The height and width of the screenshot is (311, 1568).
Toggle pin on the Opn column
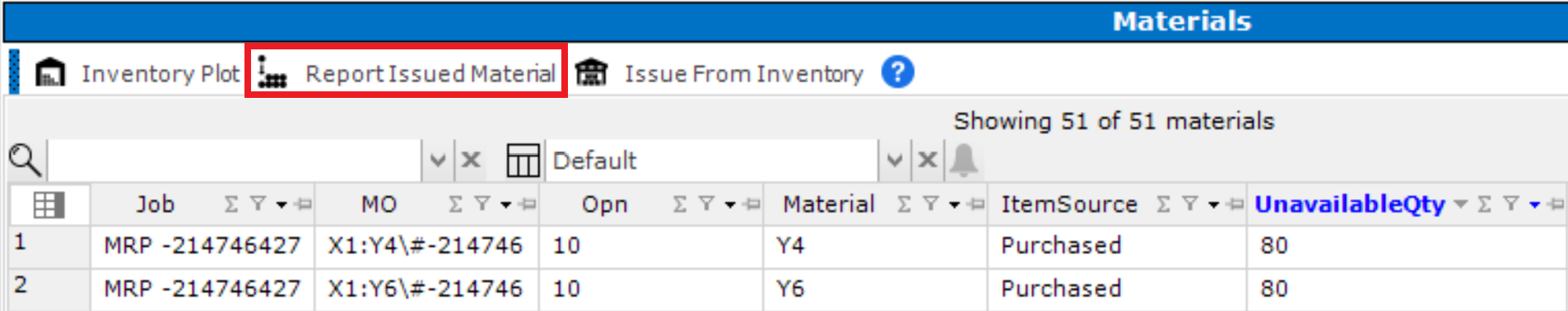(751, 204)
